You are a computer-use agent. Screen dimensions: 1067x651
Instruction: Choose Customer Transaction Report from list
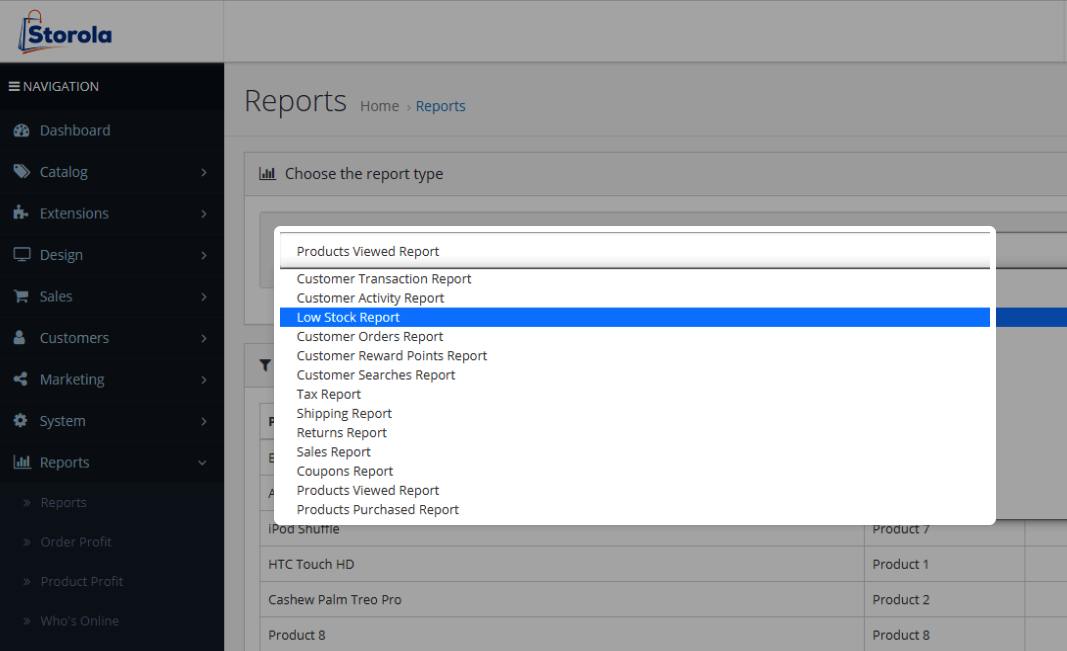click(x=383, y=279)
